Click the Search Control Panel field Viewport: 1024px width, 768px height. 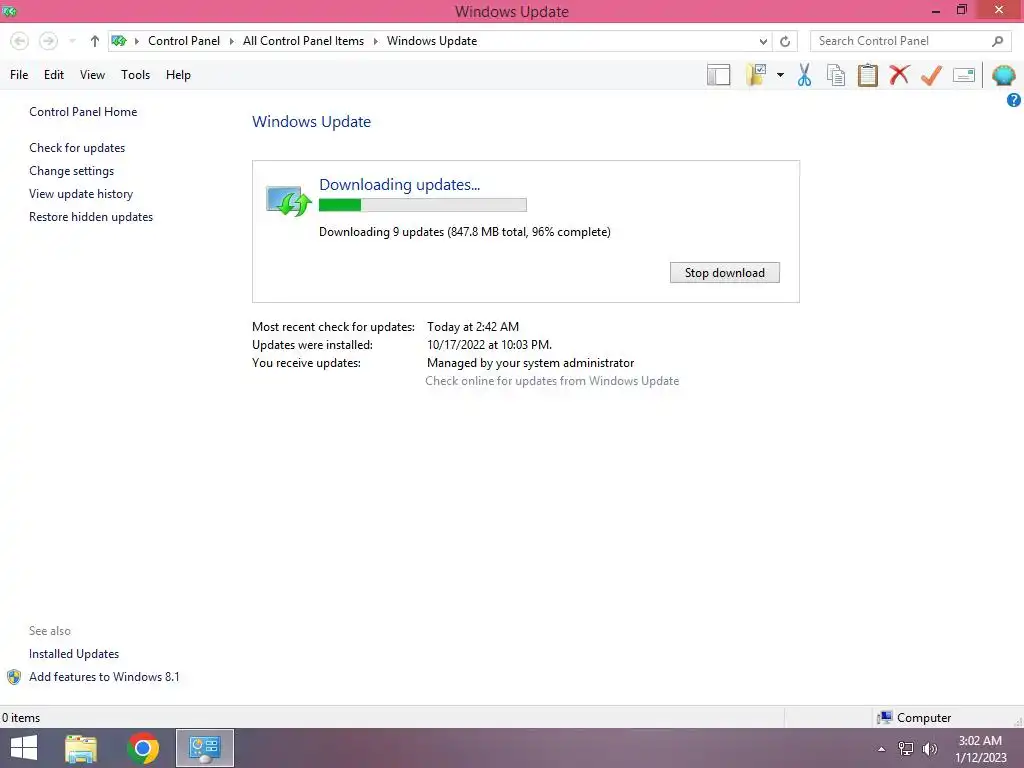(x=901, y=41)
